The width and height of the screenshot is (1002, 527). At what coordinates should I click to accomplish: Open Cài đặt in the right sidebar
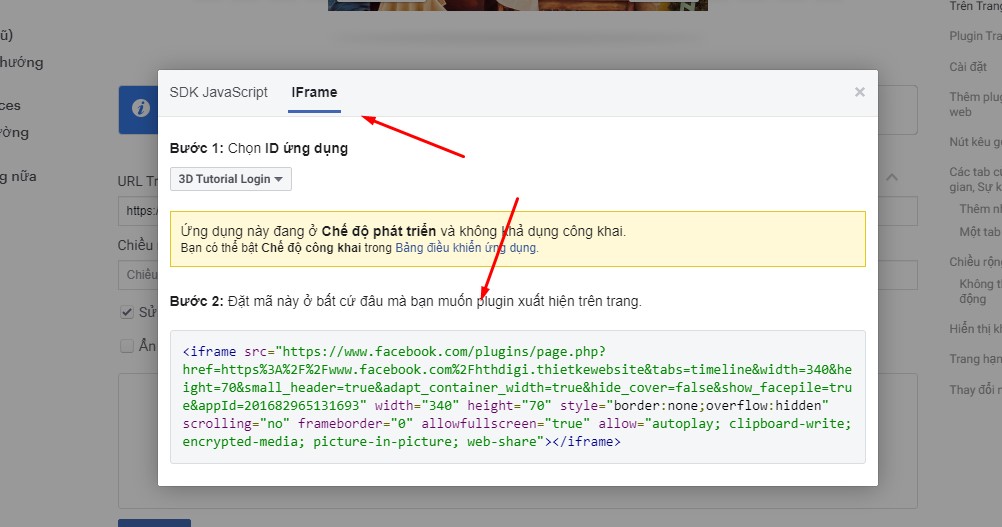[x=967, y=66]
